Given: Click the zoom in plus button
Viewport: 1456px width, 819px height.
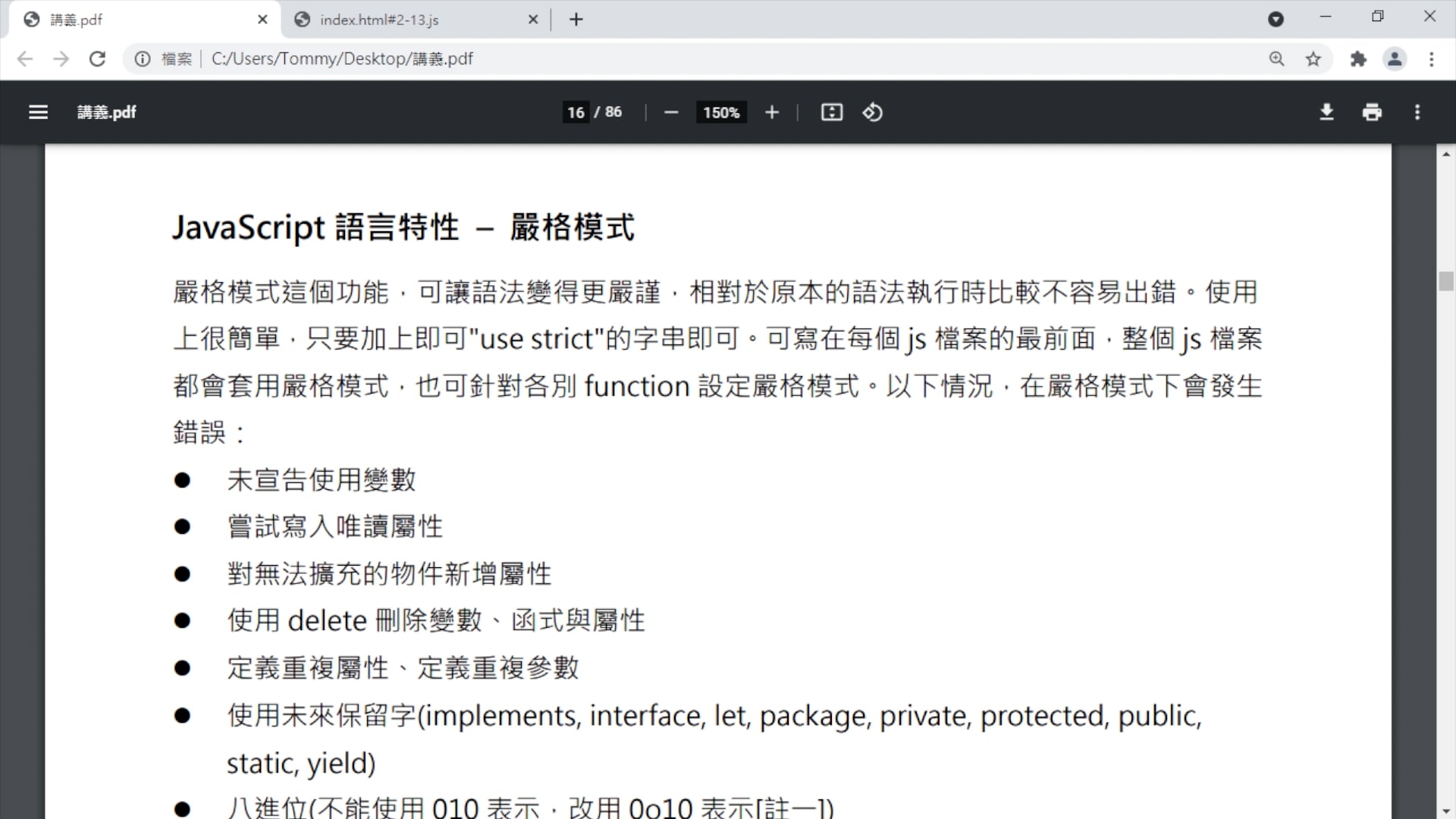Looking at the screenshot, I should [771, 112].
